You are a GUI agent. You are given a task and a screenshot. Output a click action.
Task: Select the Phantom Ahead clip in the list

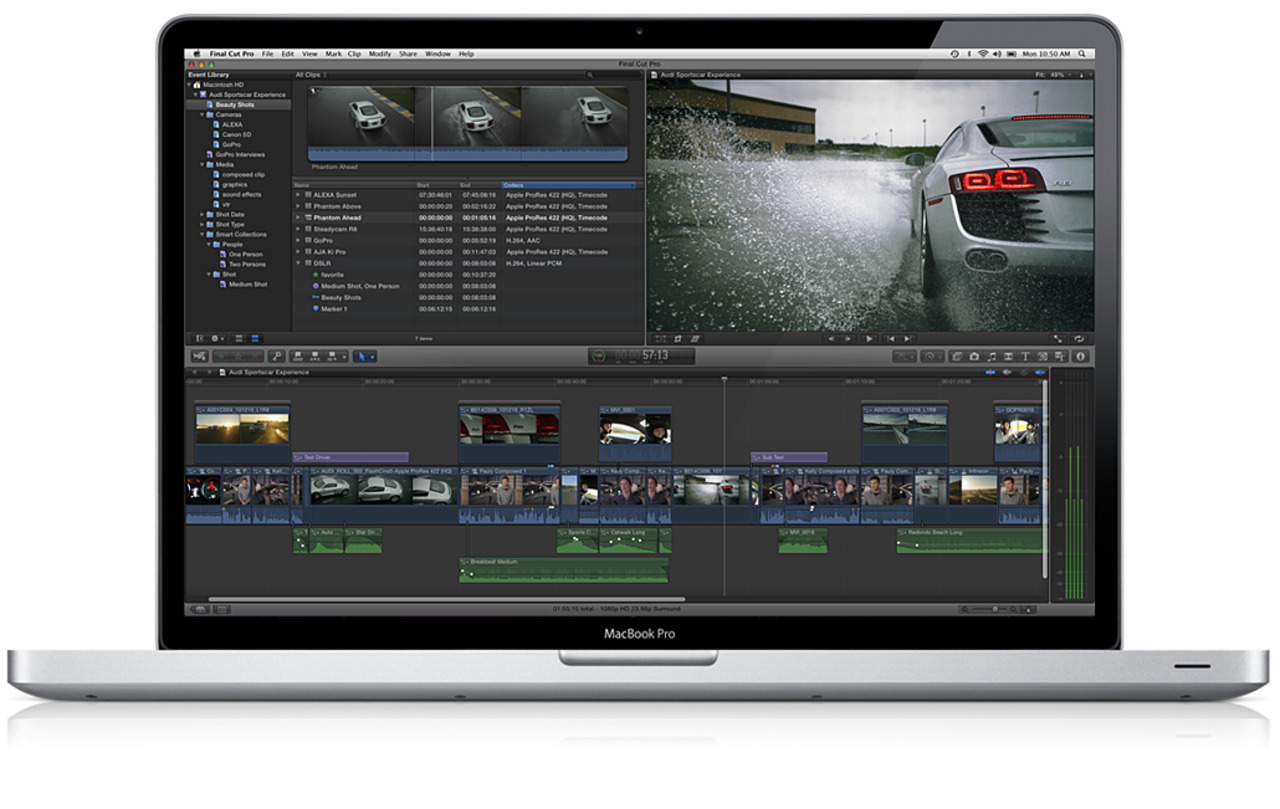point(340,217)
